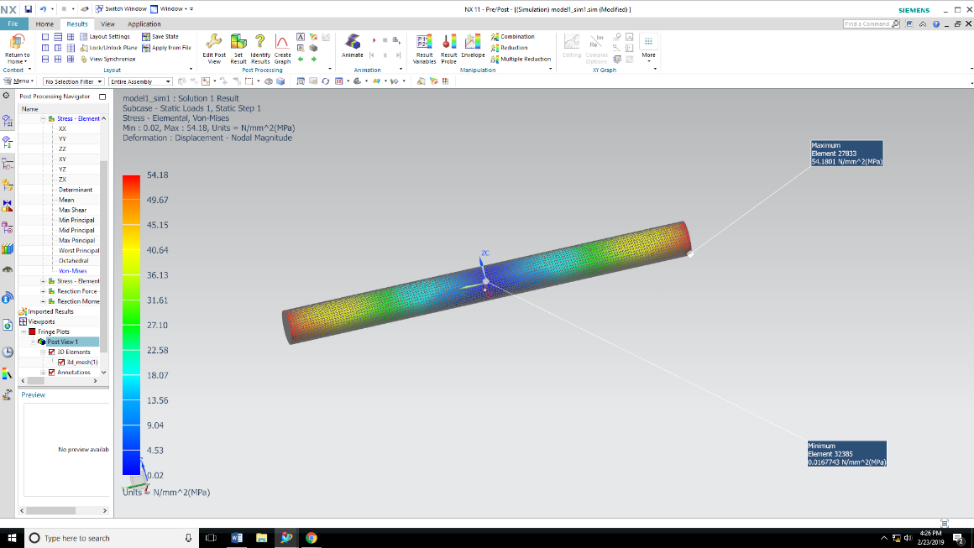Image resolution: width=974 pixels, height=548 pixels.
Task: Open the Entire Assembly dropdown
Action: coord(140,81)
